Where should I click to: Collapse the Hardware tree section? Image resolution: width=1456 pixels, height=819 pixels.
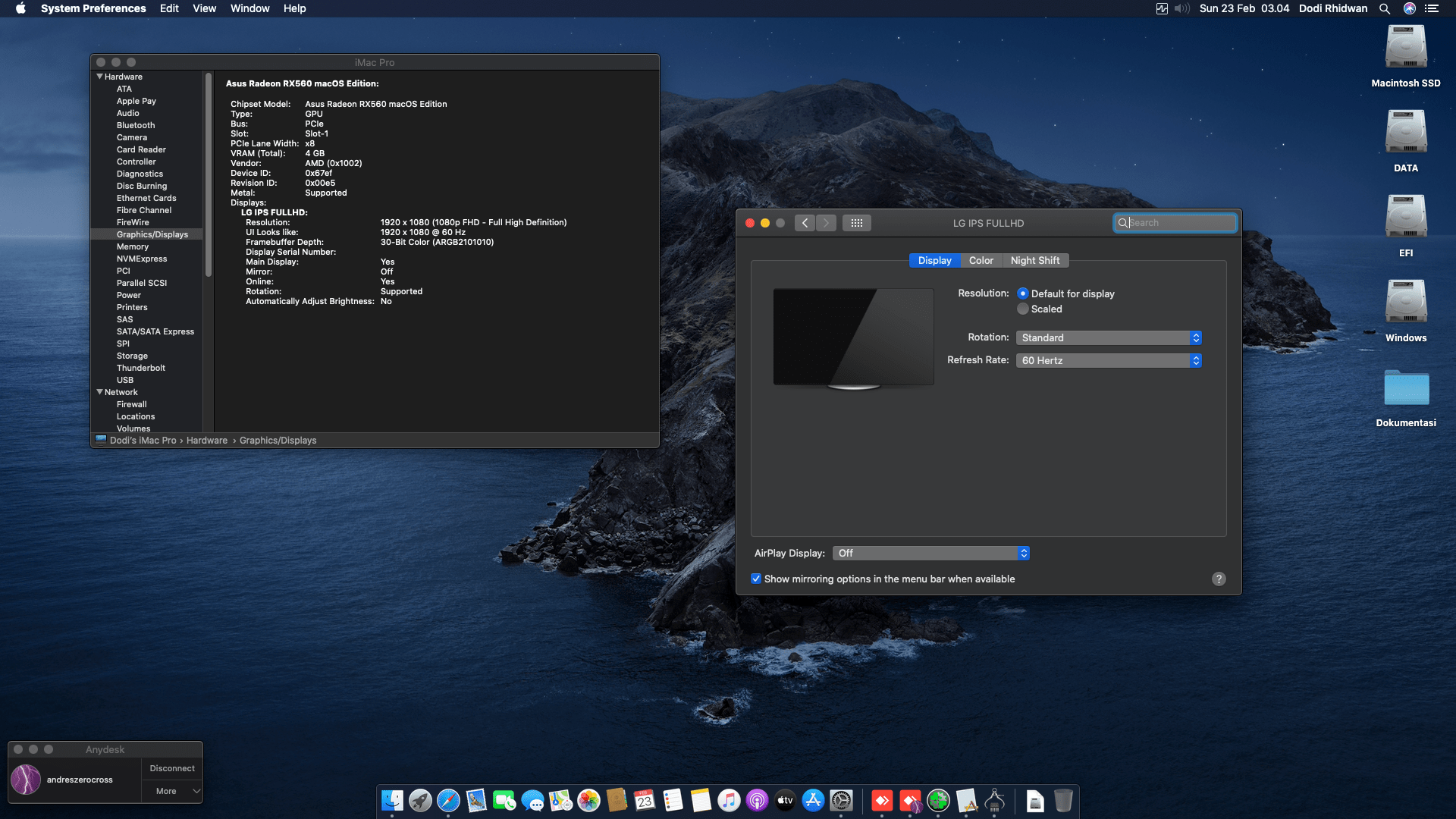tap(99, 77)
